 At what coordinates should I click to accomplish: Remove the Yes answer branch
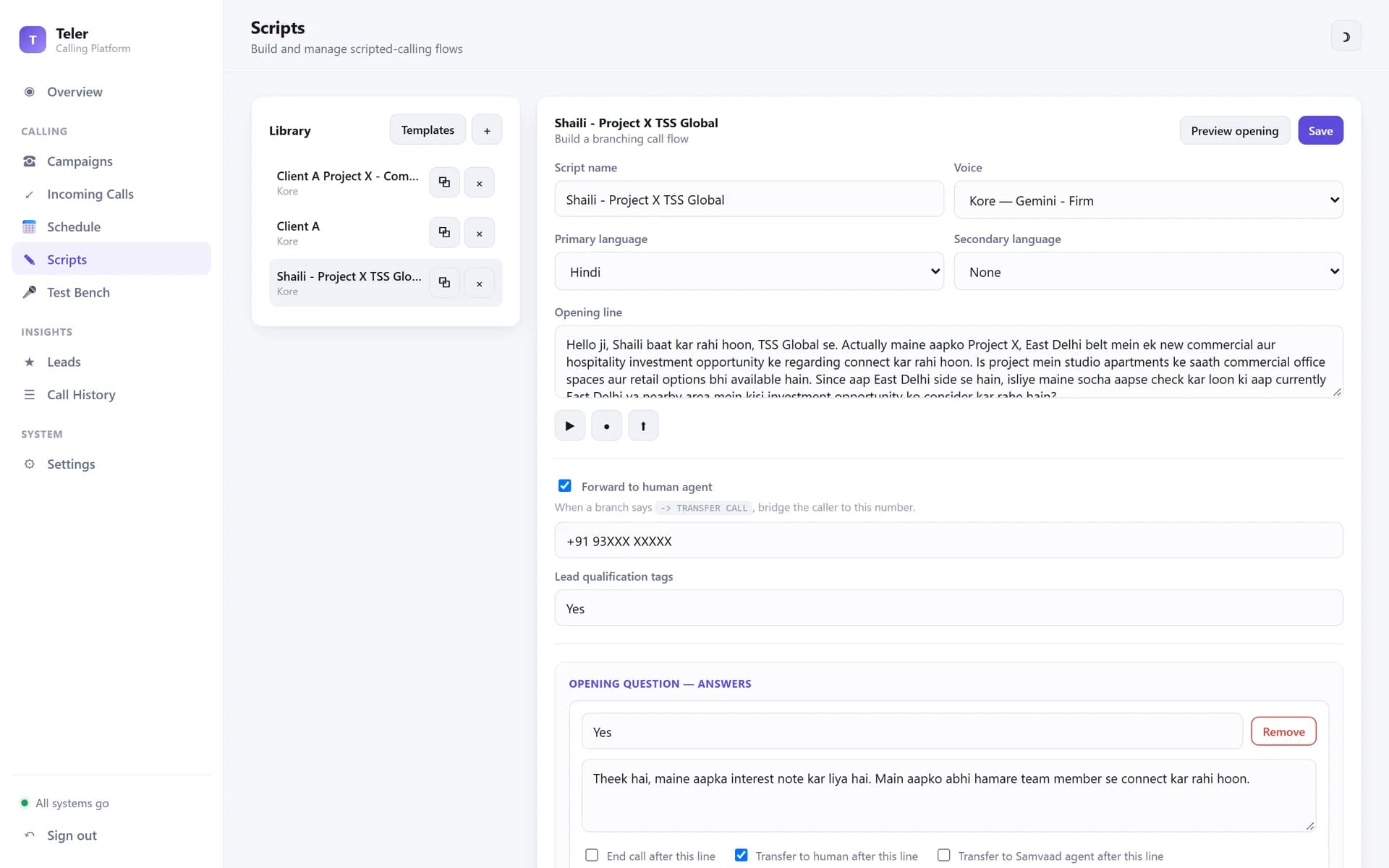1283,732
